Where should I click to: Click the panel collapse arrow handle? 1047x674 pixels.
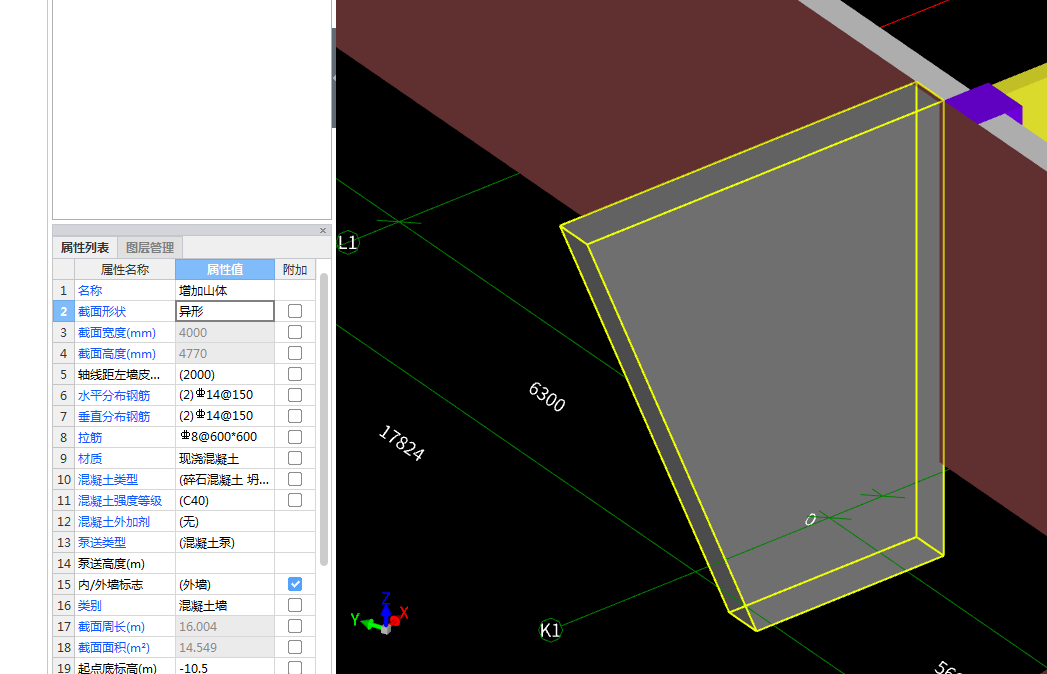click(334, 77)
